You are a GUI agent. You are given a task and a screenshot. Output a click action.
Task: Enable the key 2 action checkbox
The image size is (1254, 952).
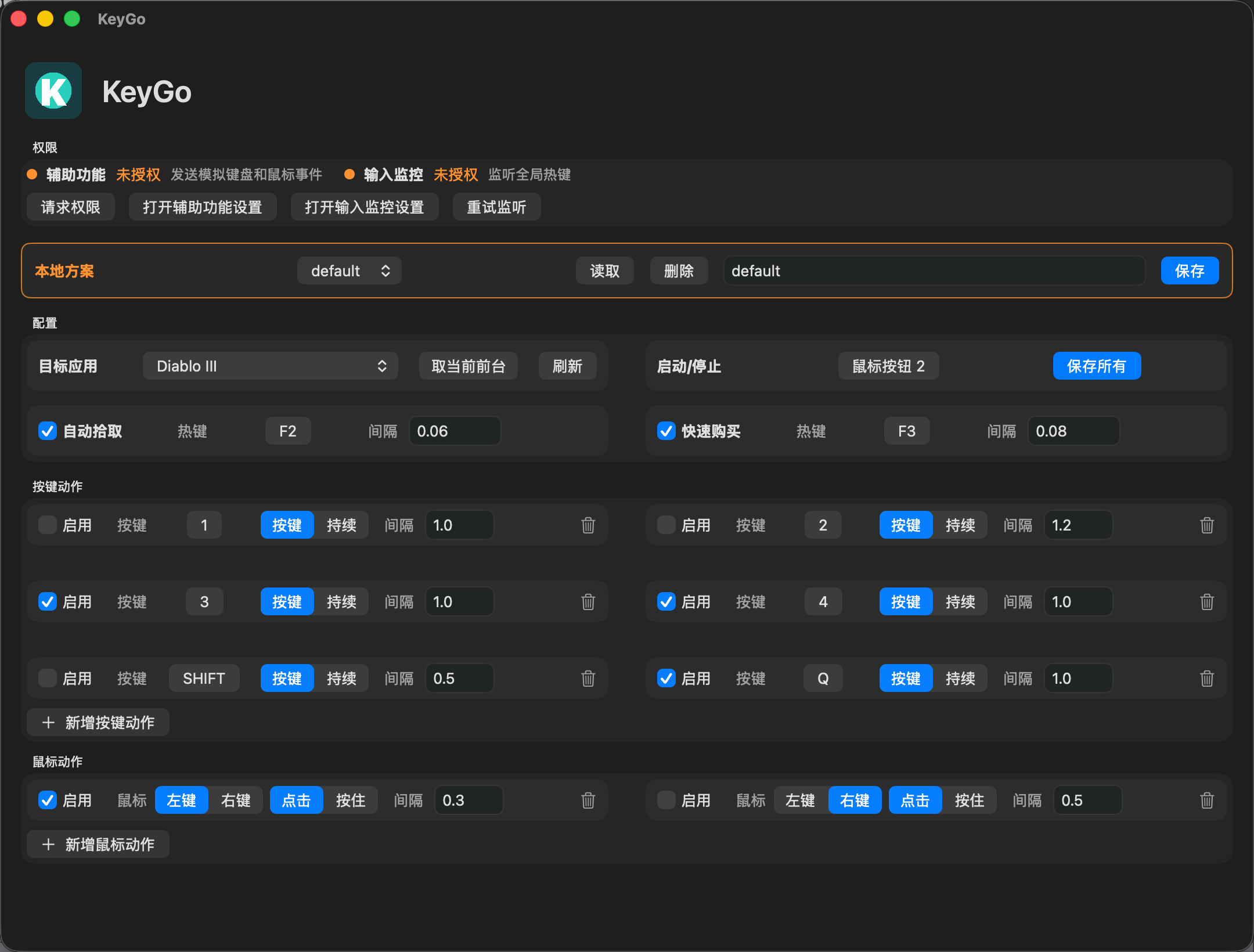tap(666, 525)
